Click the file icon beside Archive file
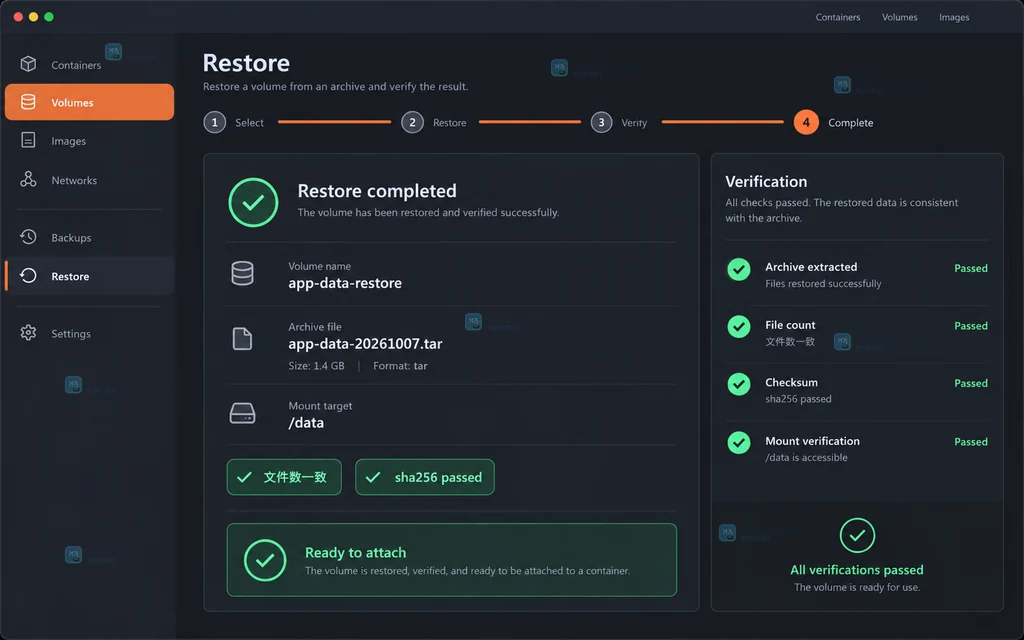Image resolution: width=1024 pixels, height=640 pixels. tap(242, 339)
